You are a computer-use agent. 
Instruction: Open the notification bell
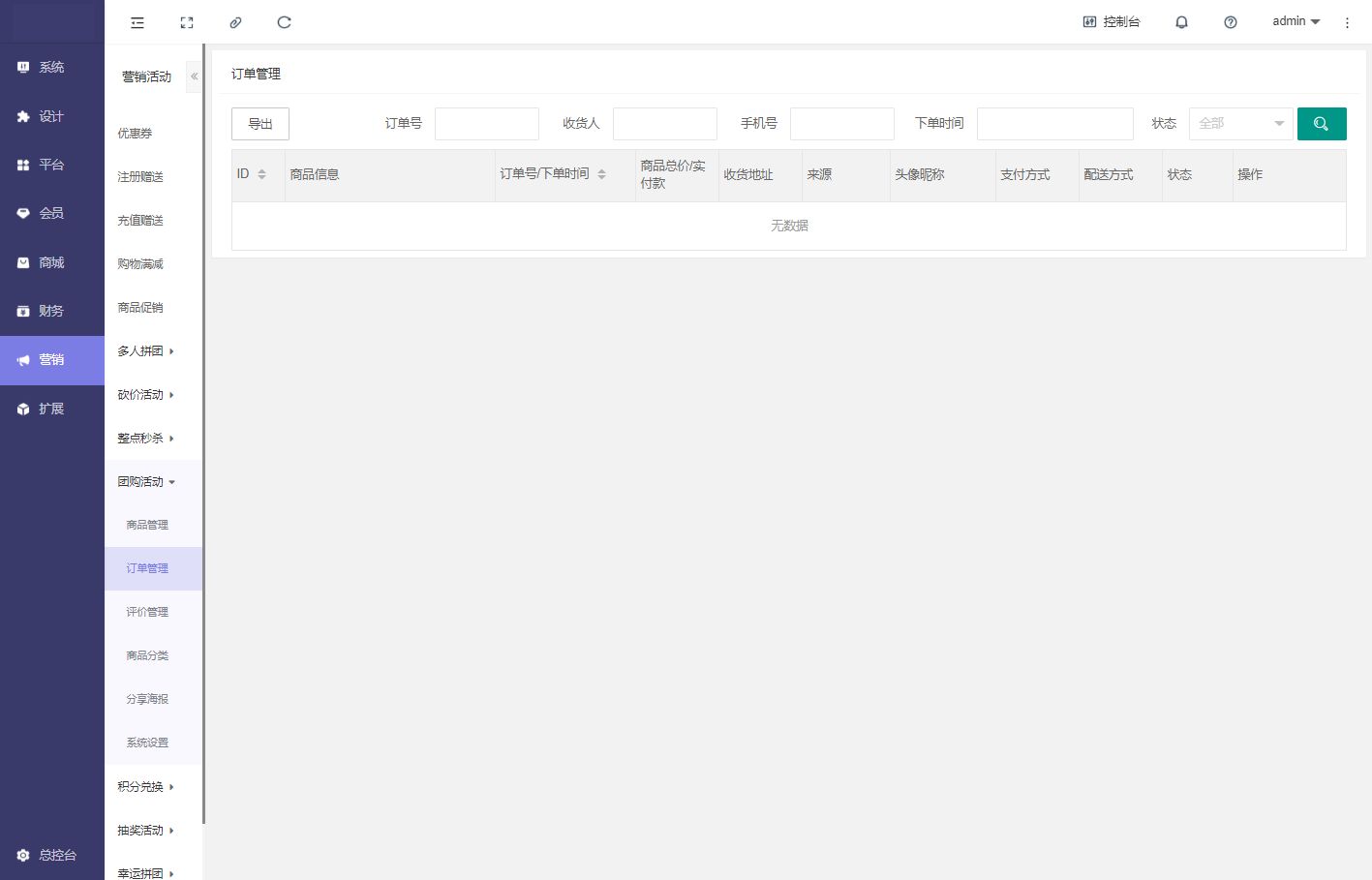tap(1181, 22)
